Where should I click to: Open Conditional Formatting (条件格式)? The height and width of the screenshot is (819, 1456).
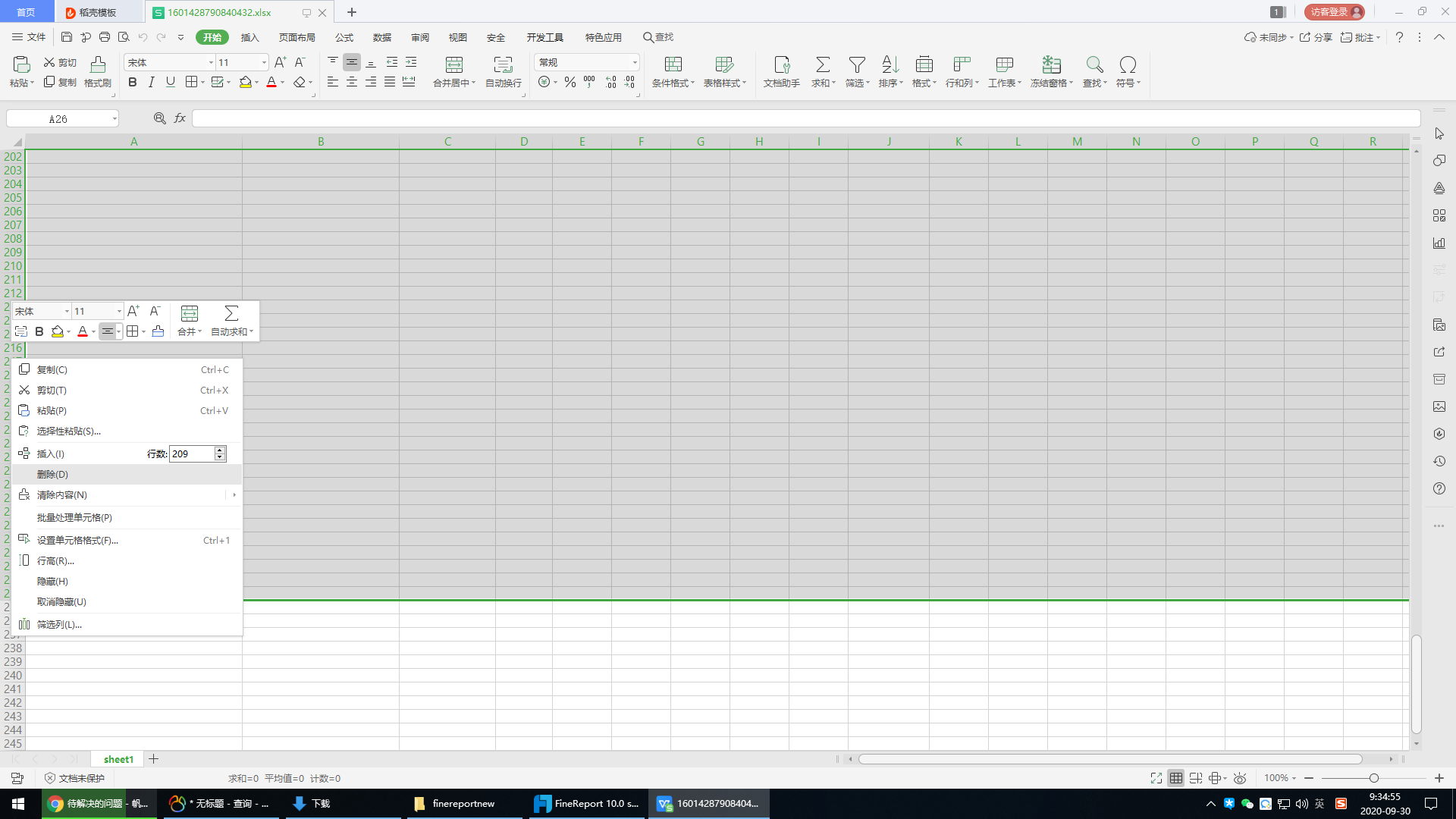pos(673,71)
